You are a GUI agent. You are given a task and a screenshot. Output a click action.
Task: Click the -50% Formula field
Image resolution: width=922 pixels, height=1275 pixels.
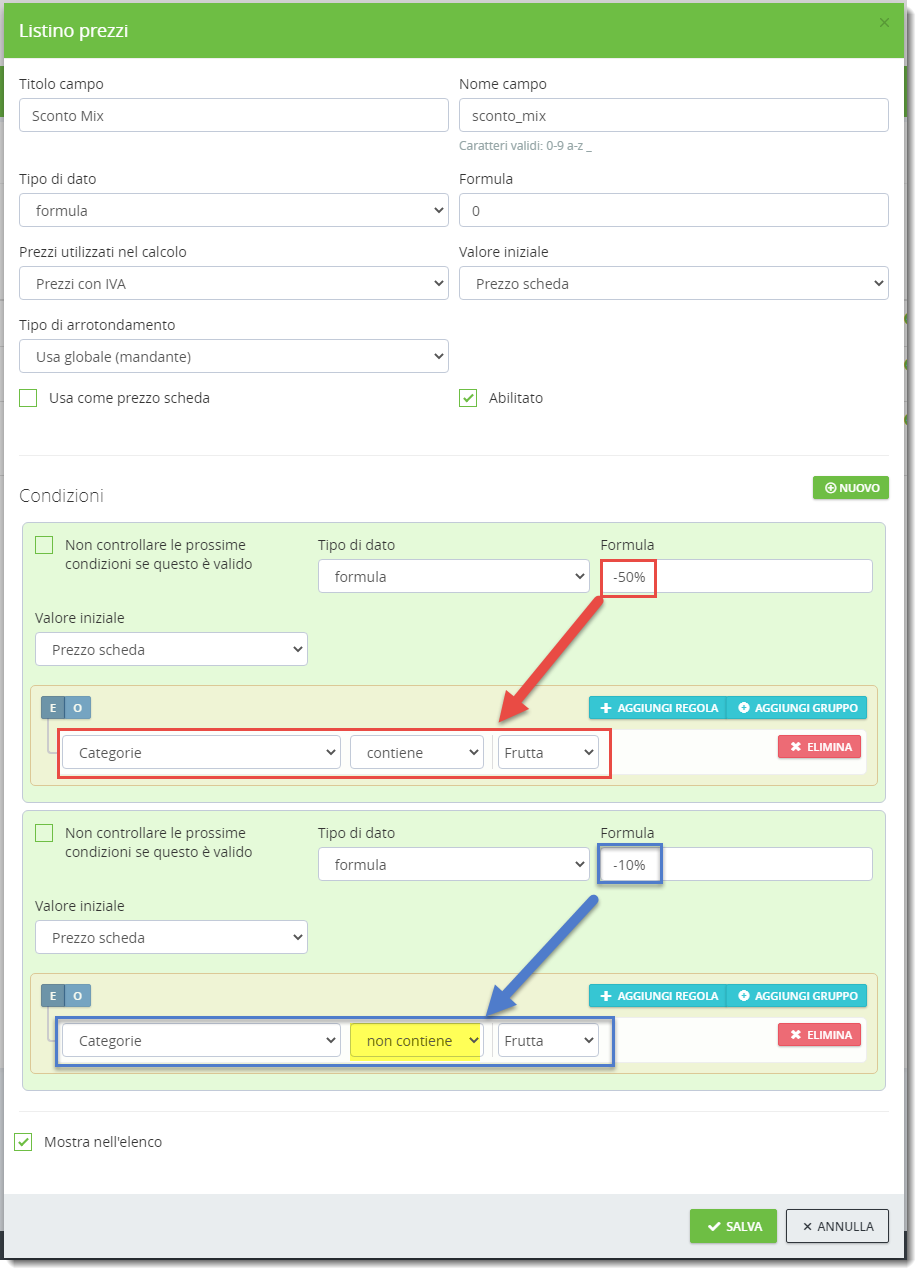point(735,577)
